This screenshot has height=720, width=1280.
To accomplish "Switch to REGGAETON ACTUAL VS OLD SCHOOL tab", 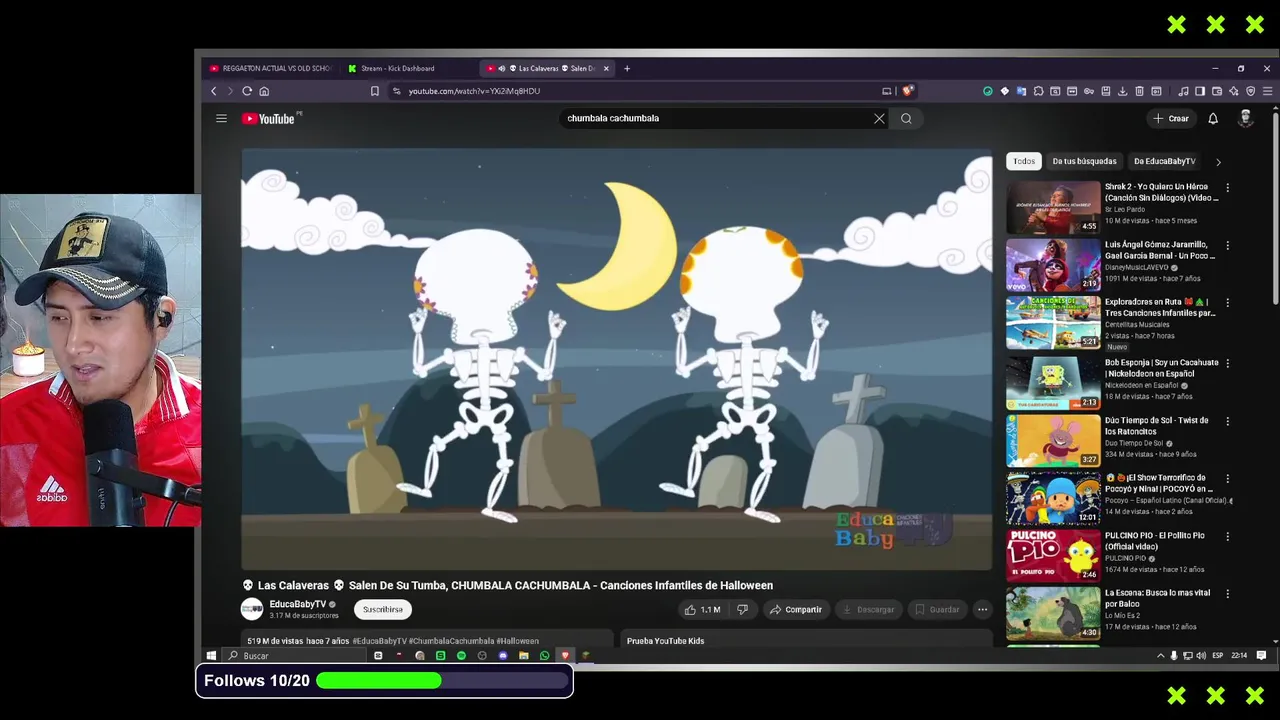I will click(270, 69).
